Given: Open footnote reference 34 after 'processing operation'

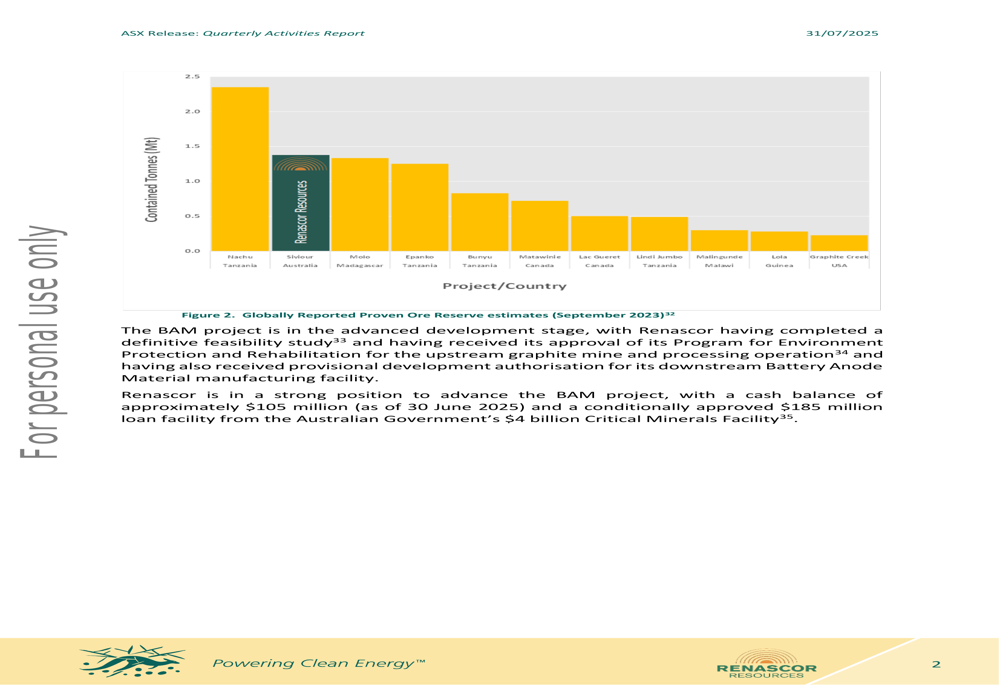Looking at the screenshot, I should tap(841, 352).
